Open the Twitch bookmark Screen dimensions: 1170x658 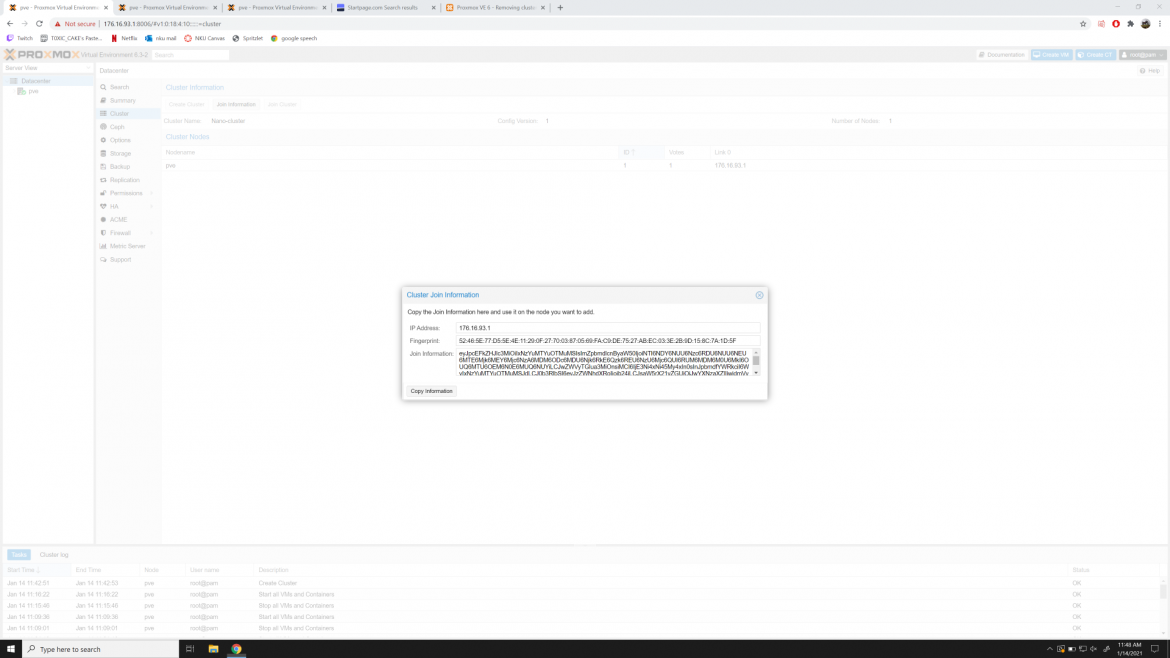pyautogui.click(x=20, y=38)
